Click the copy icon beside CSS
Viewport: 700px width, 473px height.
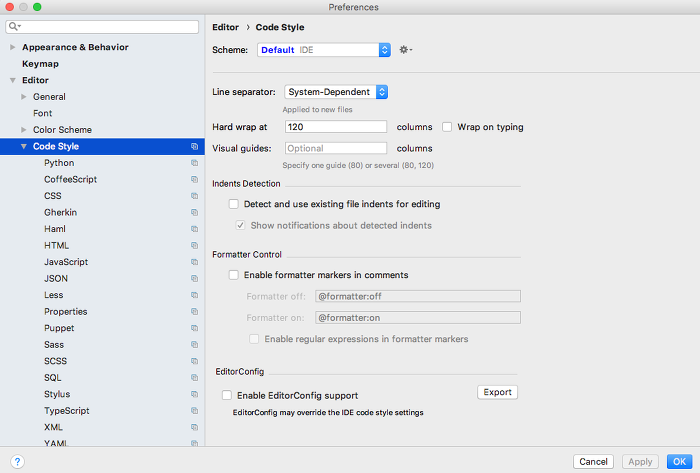click(194, 196)
